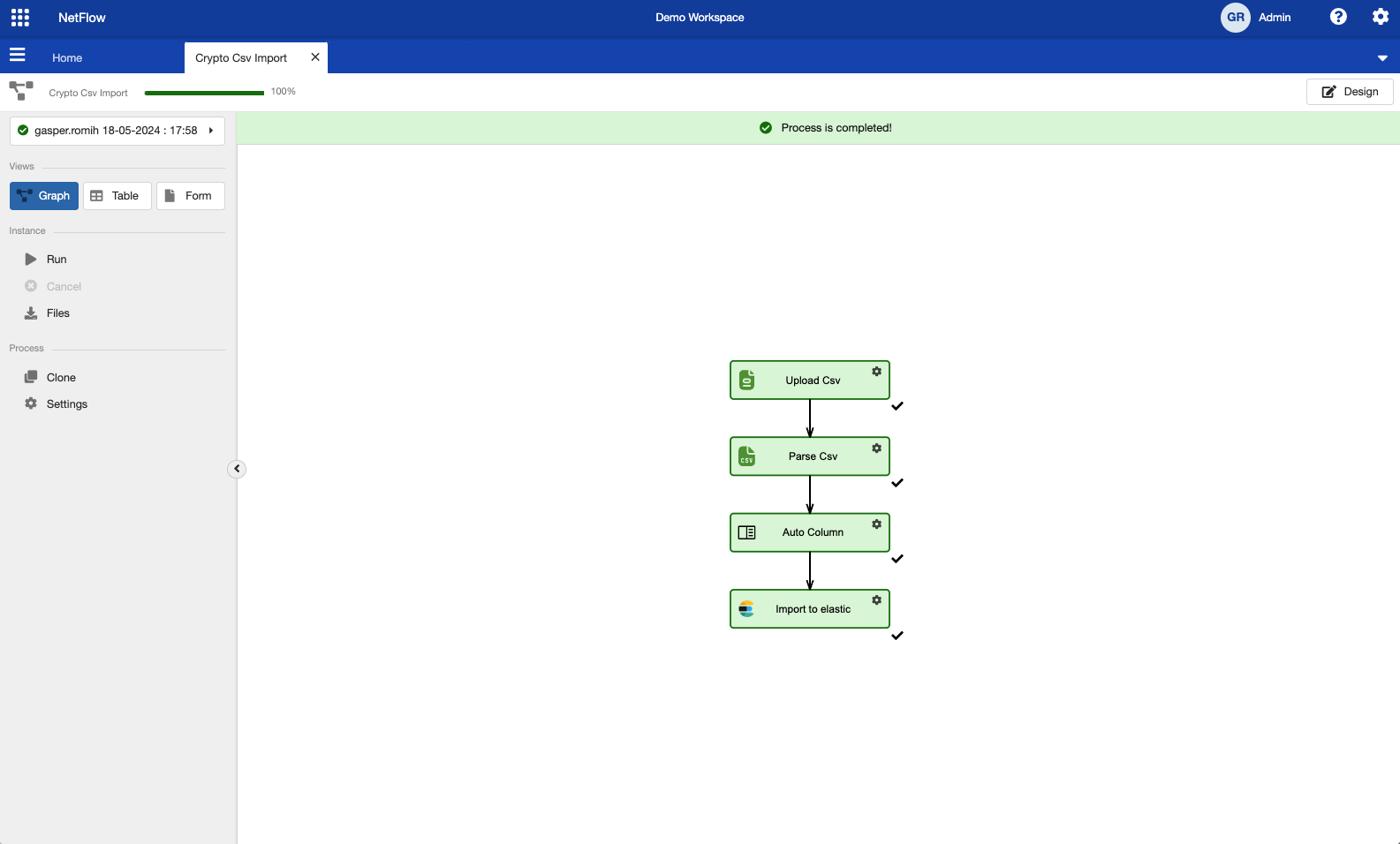Click the gear on Parse Csv node
The image size is (1400, 844).
click(x=876, y=448)
